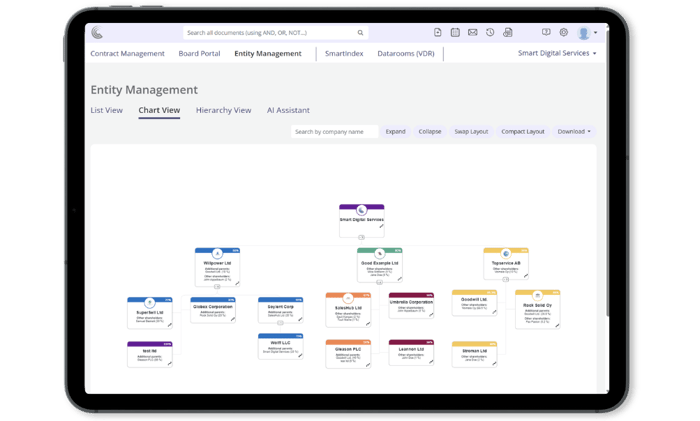Image resolution: width=700 pixels, height=421 pixels.
Task: Select the SuperSell Ltd node title
Action: tap(150, 313)
